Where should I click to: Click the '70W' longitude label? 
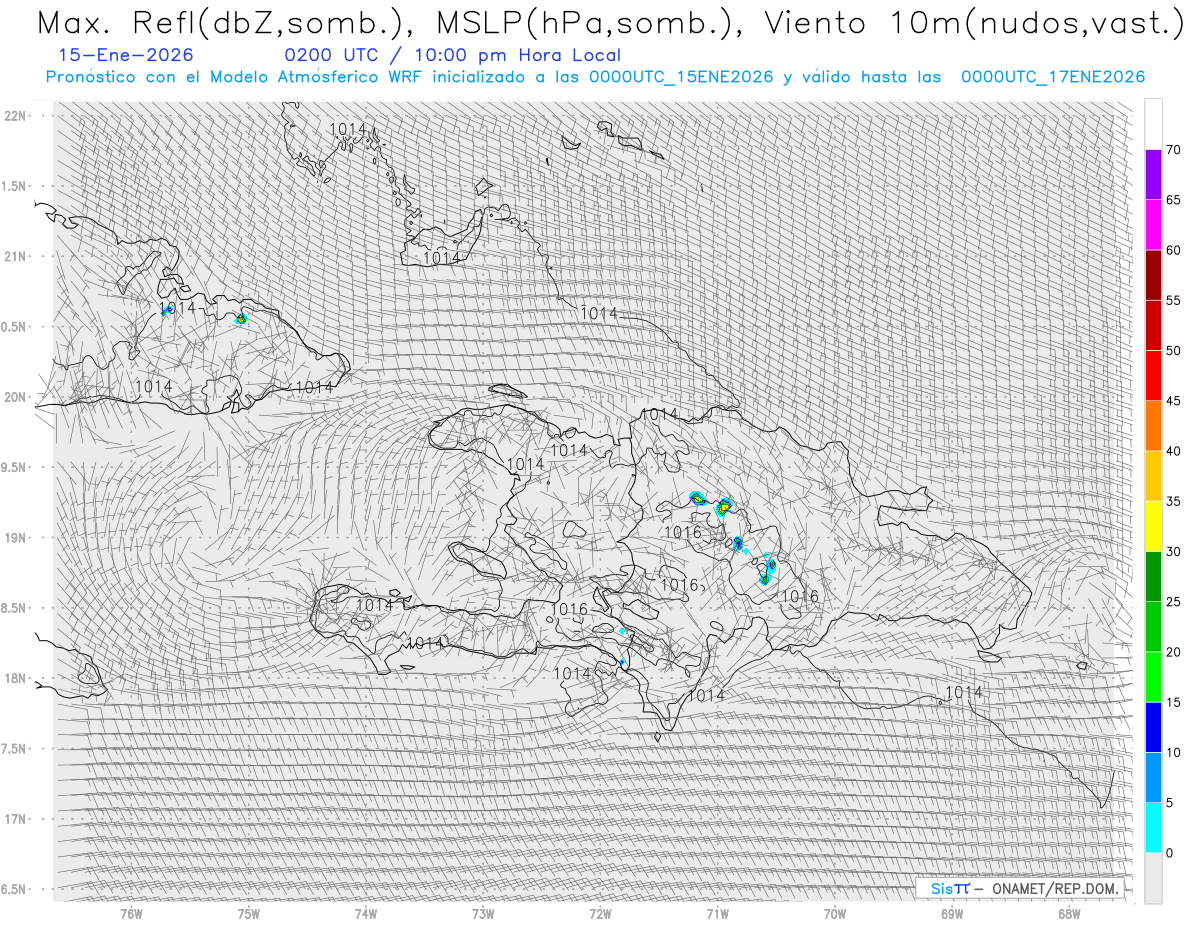point(835,913)
